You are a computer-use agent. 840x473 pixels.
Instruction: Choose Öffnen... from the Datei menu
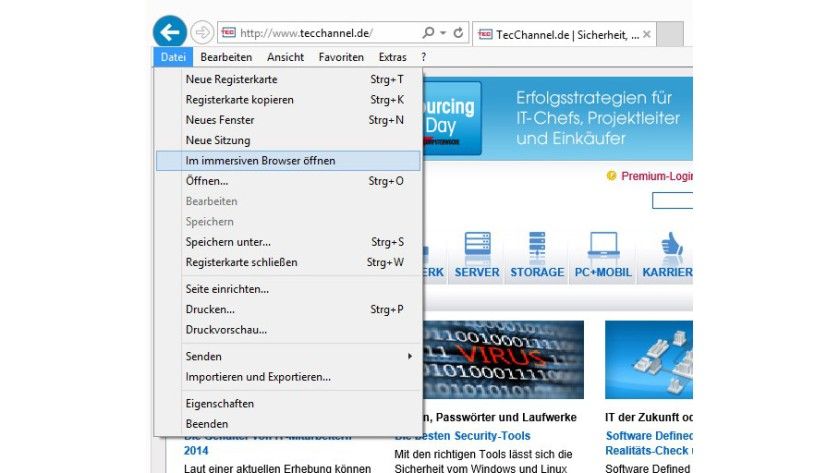pyautogui.click(x=288, y=181)
